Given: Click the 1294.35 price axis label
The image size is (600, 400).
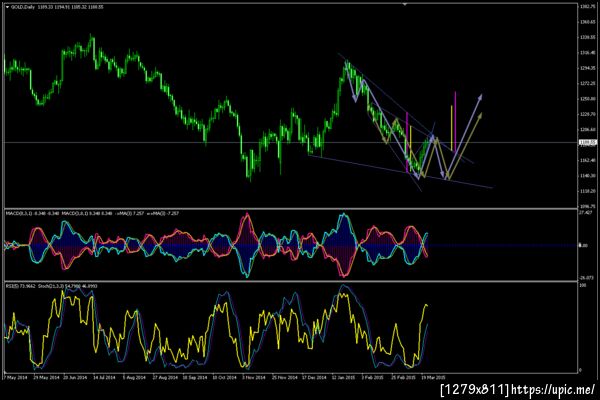Looking at the screenshot, I should [587, 68].
